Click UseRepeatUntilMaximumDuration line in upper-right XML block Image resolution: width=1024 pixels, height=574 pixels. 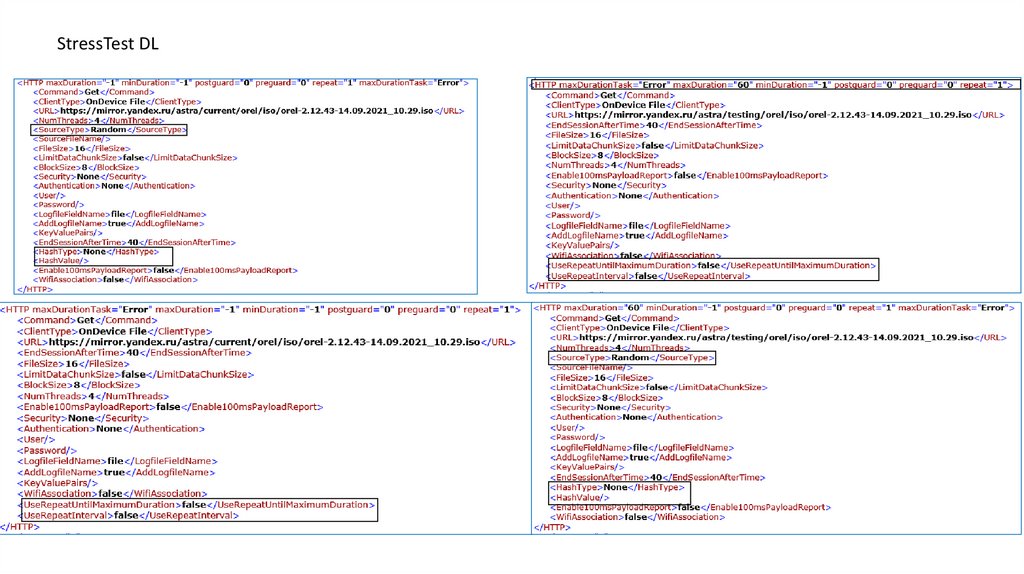pyautogui.click(x=713, y=266)
